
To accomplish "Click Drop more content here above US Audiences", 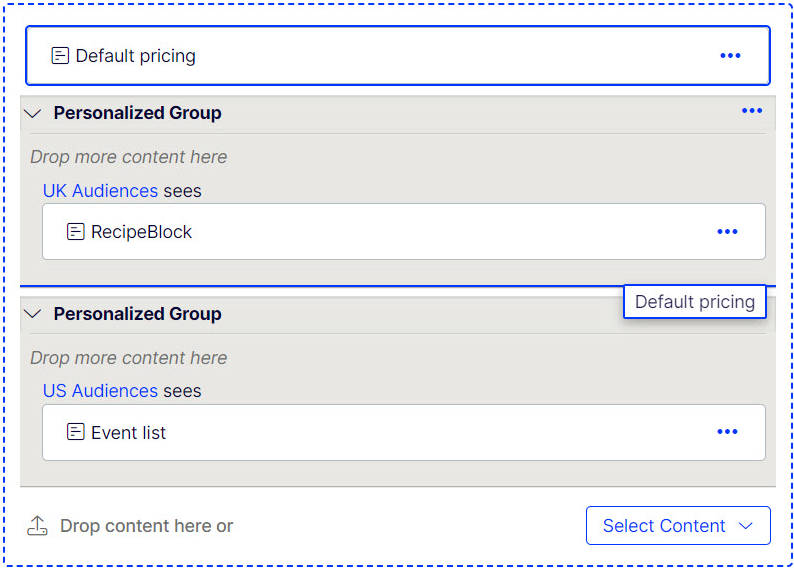I will (x=129, y=358).
